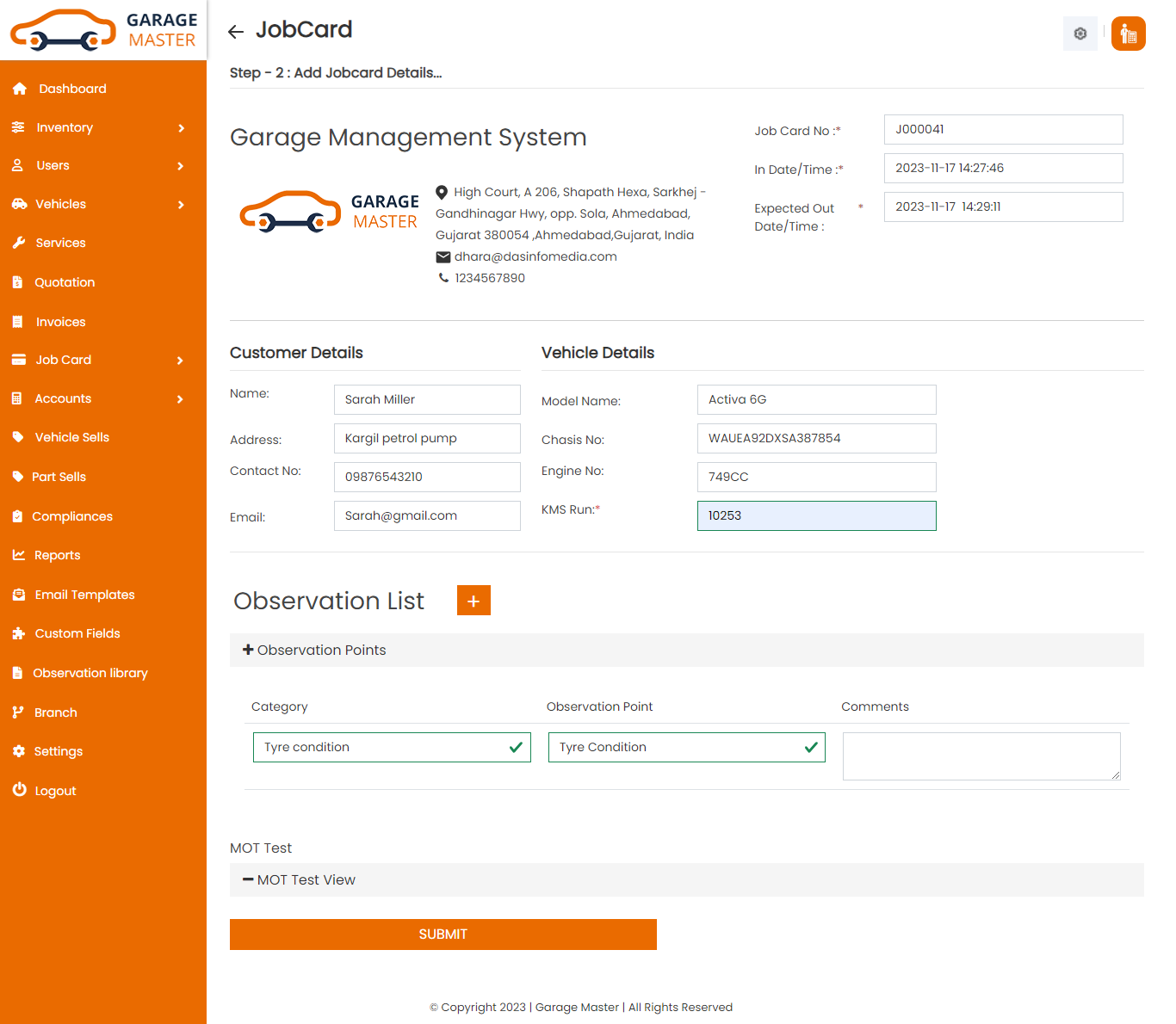Click the phone number 1234567890
Screen dimensions: 1176x1024
click(490, 278)
